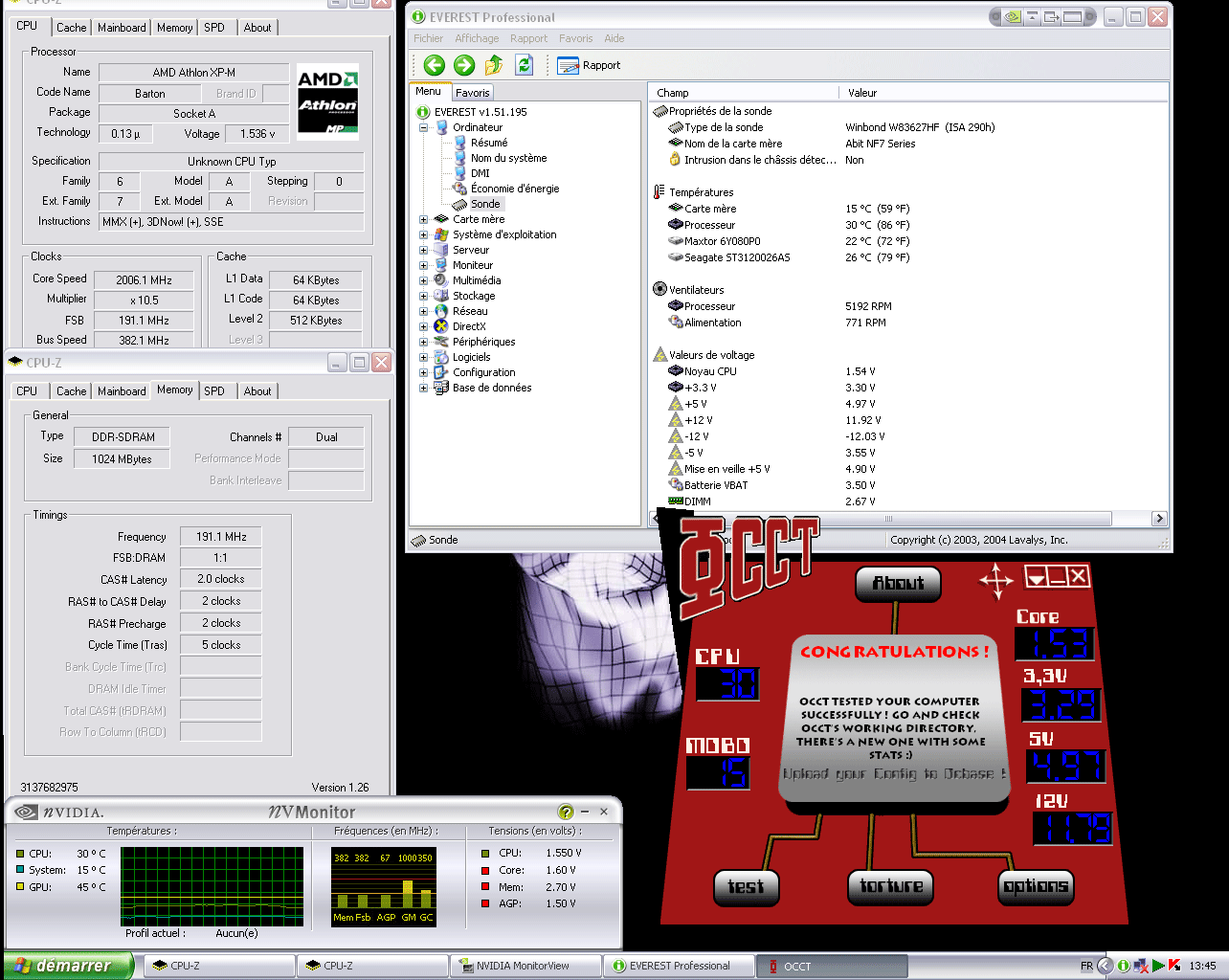Open the Rapport menu in EVEREST
Viewport: 1229px width, 980px height.
tap(528, 38)
